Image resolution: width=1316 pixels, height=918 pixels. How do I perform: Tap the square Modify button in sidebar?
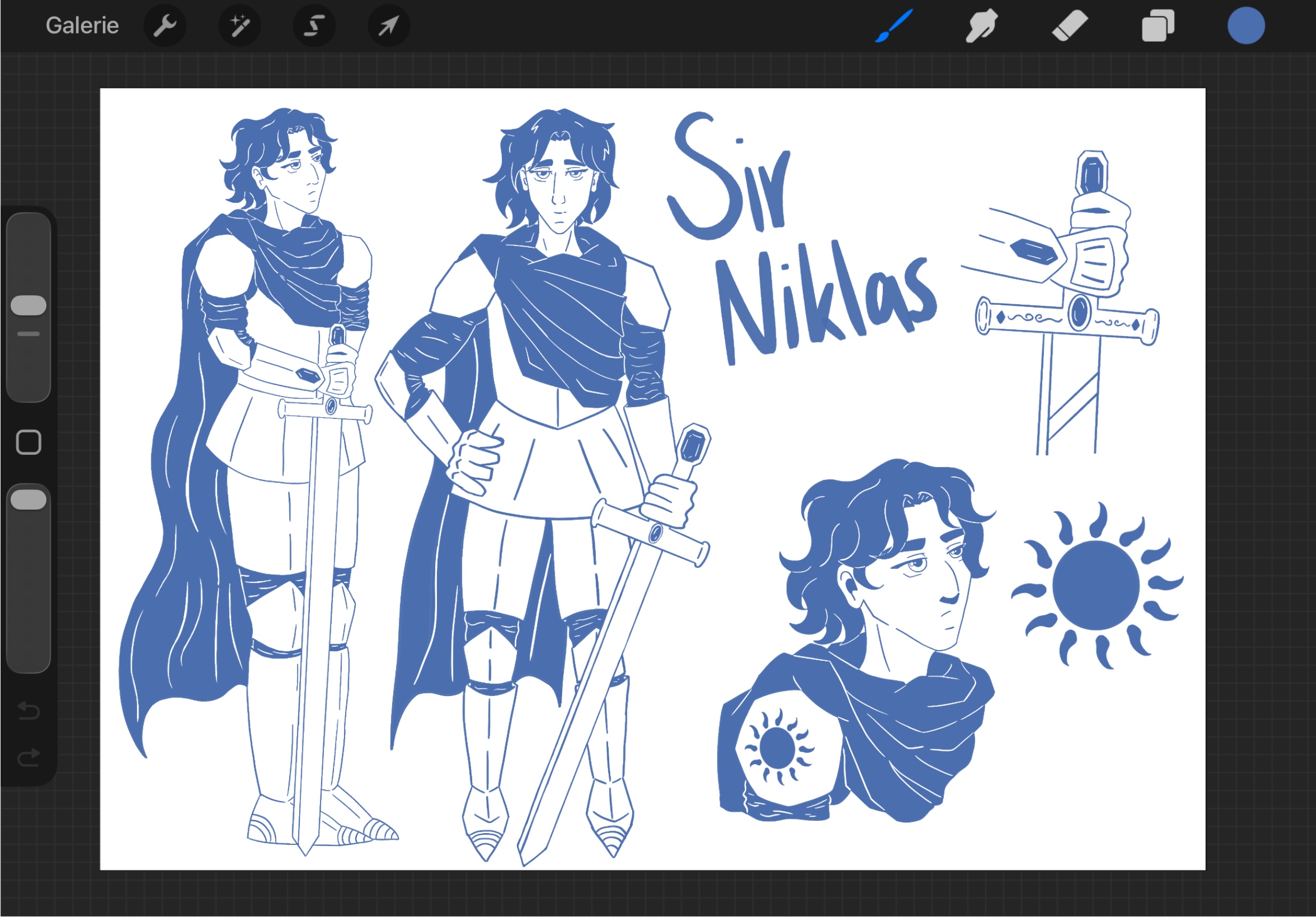coord(29,442)
